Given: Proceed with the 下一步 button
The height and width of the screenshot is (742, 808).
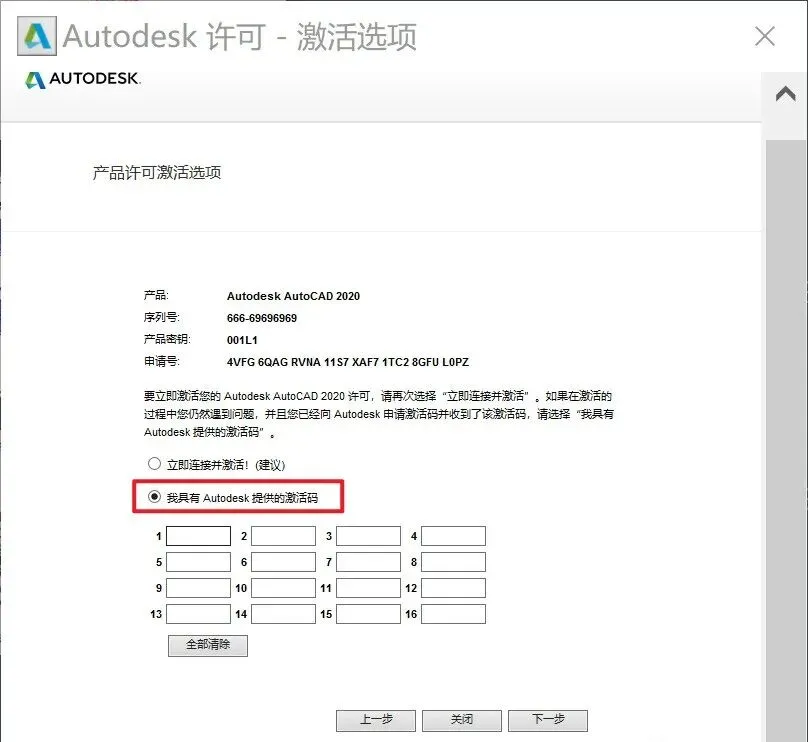Looking at the screenshot, I should [x=548, y=720].
